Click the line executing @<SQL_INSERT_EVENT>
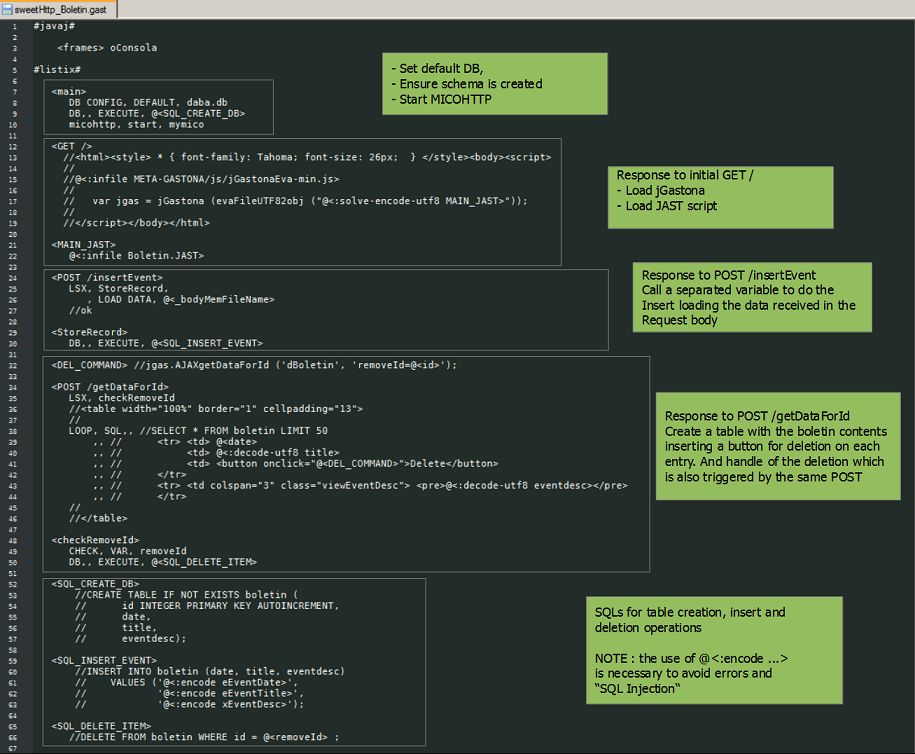 [166, 344]
